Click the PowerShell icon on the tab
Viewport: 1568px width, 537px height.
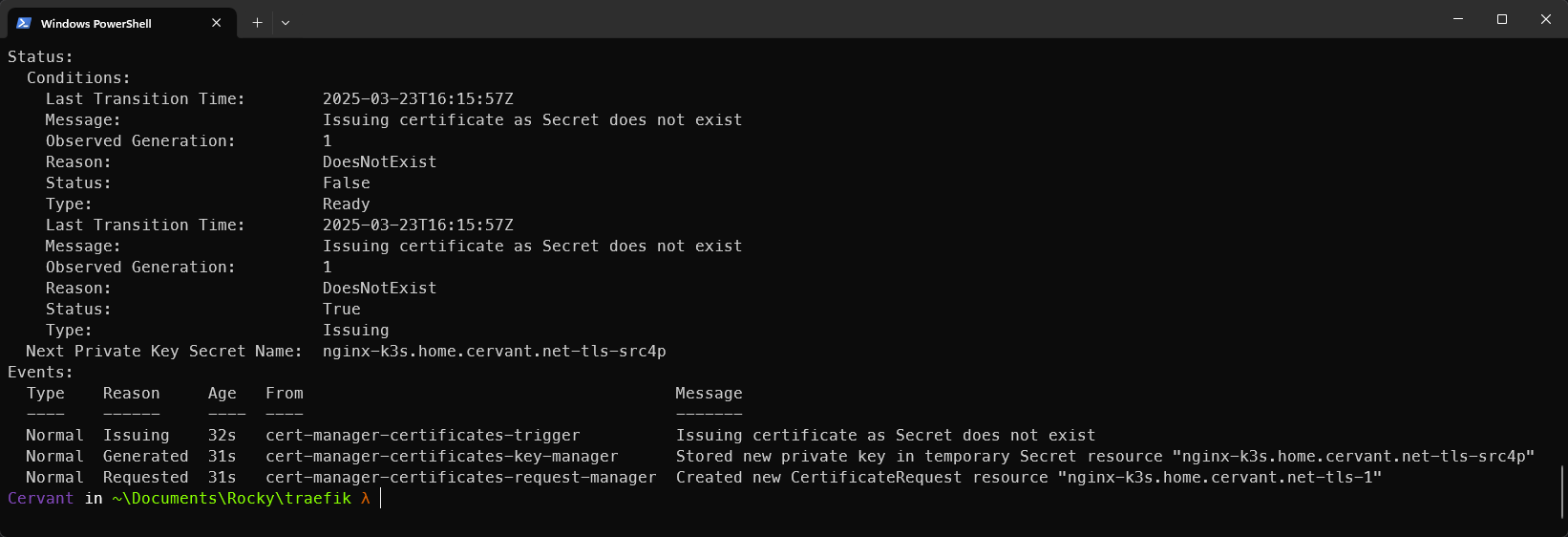tap(24, 23)
